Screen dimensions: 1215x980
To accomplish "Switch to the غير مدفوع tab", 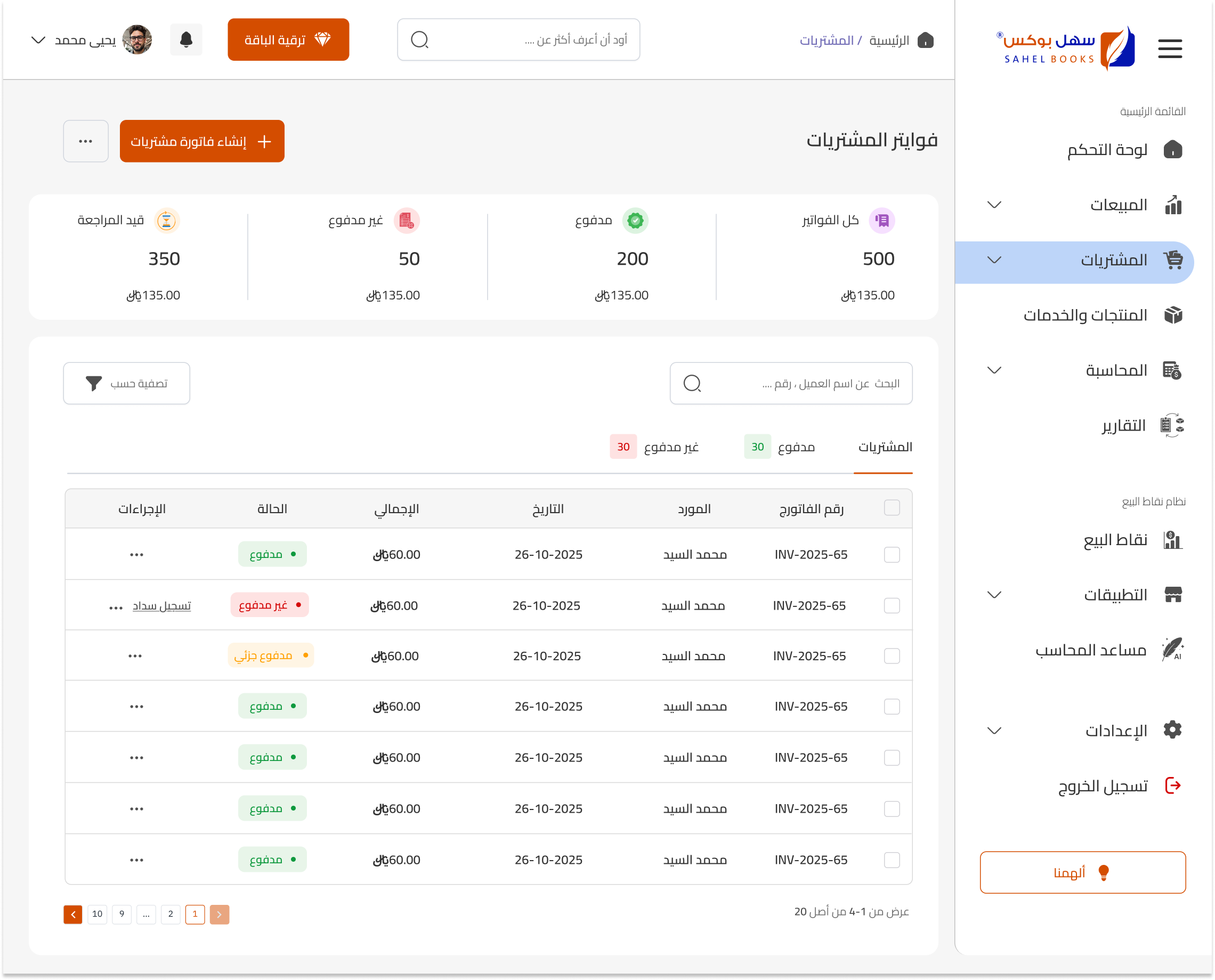I will tap(654, 447).
